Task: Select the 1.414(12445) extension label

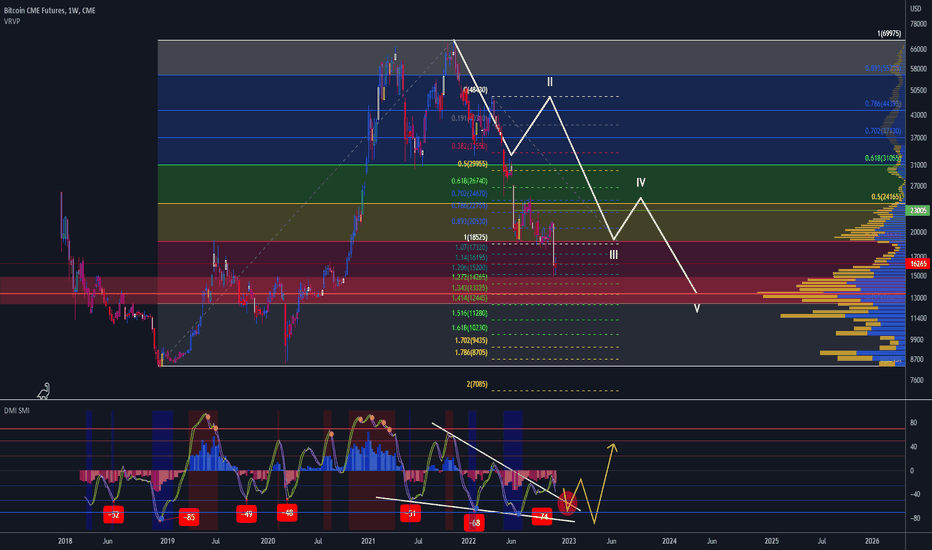Action: coord(469,298)
